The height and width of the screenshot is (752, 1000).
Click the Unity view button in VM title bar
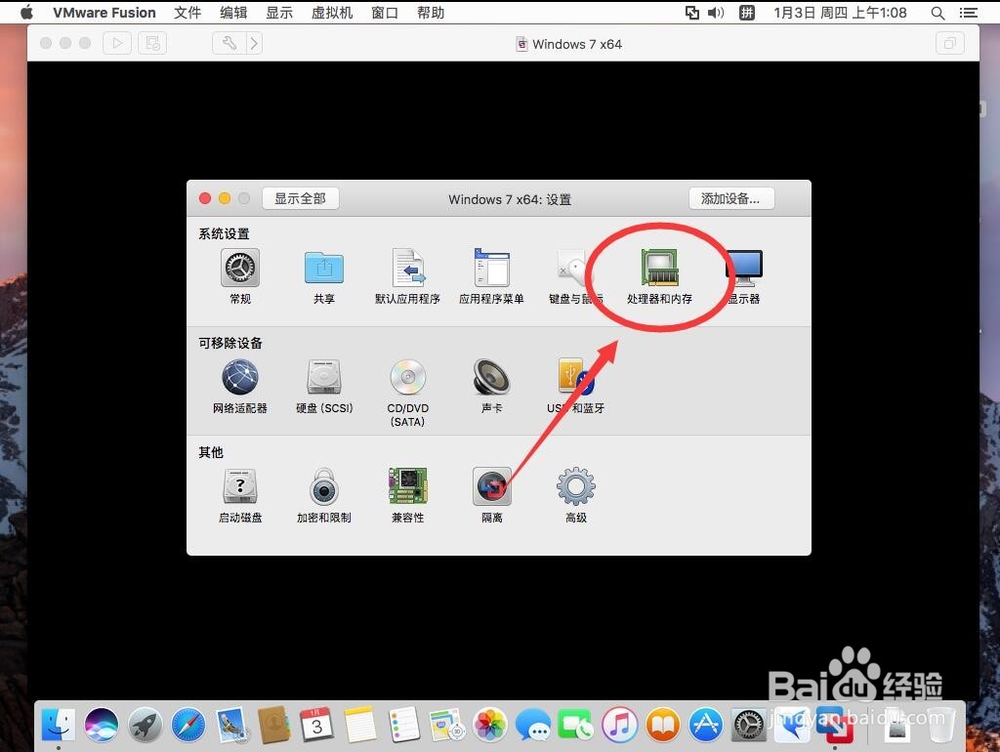point(950,43)
